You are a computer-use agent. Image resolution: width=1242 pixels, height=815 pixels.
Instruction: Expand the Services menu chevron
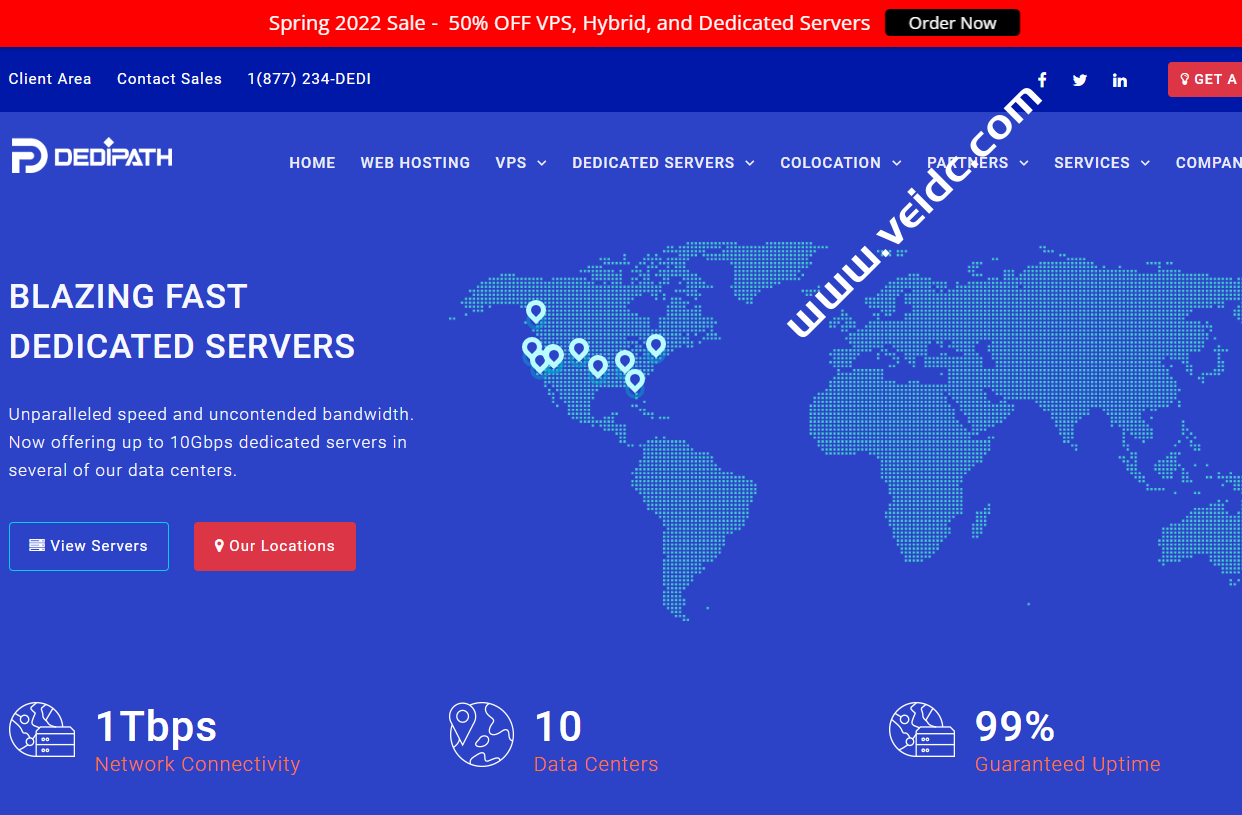tap(1145, 163)
